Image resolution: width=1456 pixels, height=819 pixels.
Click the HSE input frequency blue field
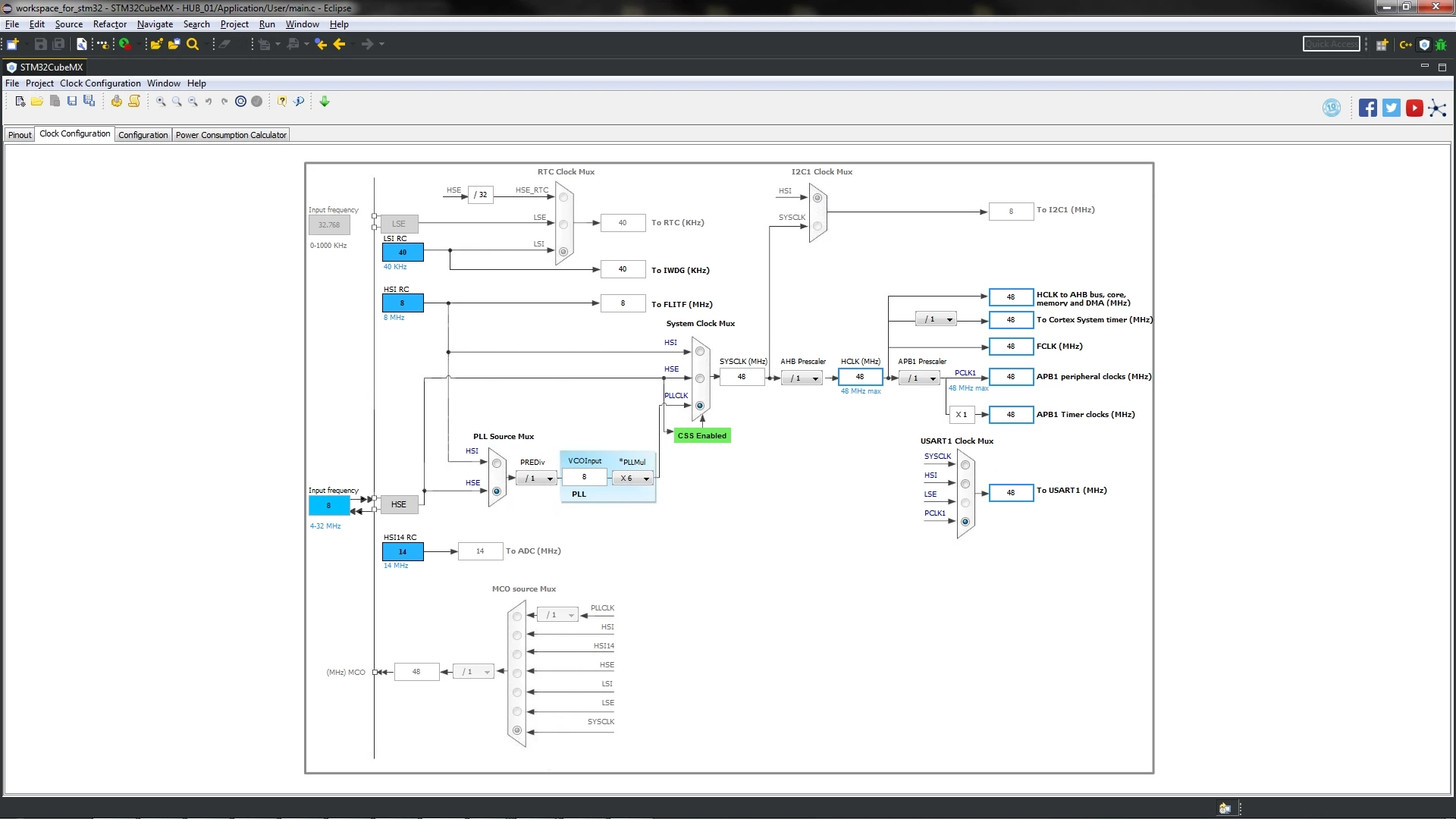(x=329, y=506)
